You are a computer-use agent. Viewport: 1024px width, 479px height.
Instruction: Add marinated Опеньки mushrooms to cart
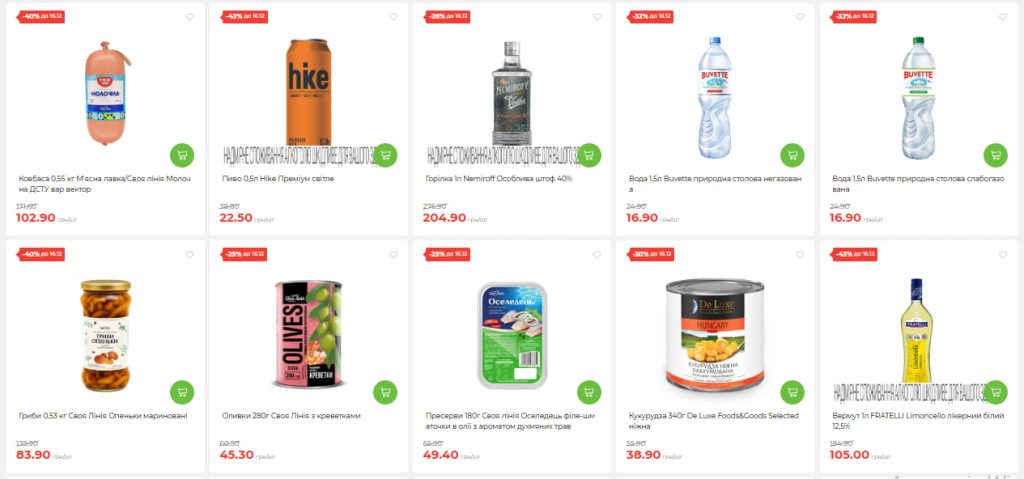point(182,392)
